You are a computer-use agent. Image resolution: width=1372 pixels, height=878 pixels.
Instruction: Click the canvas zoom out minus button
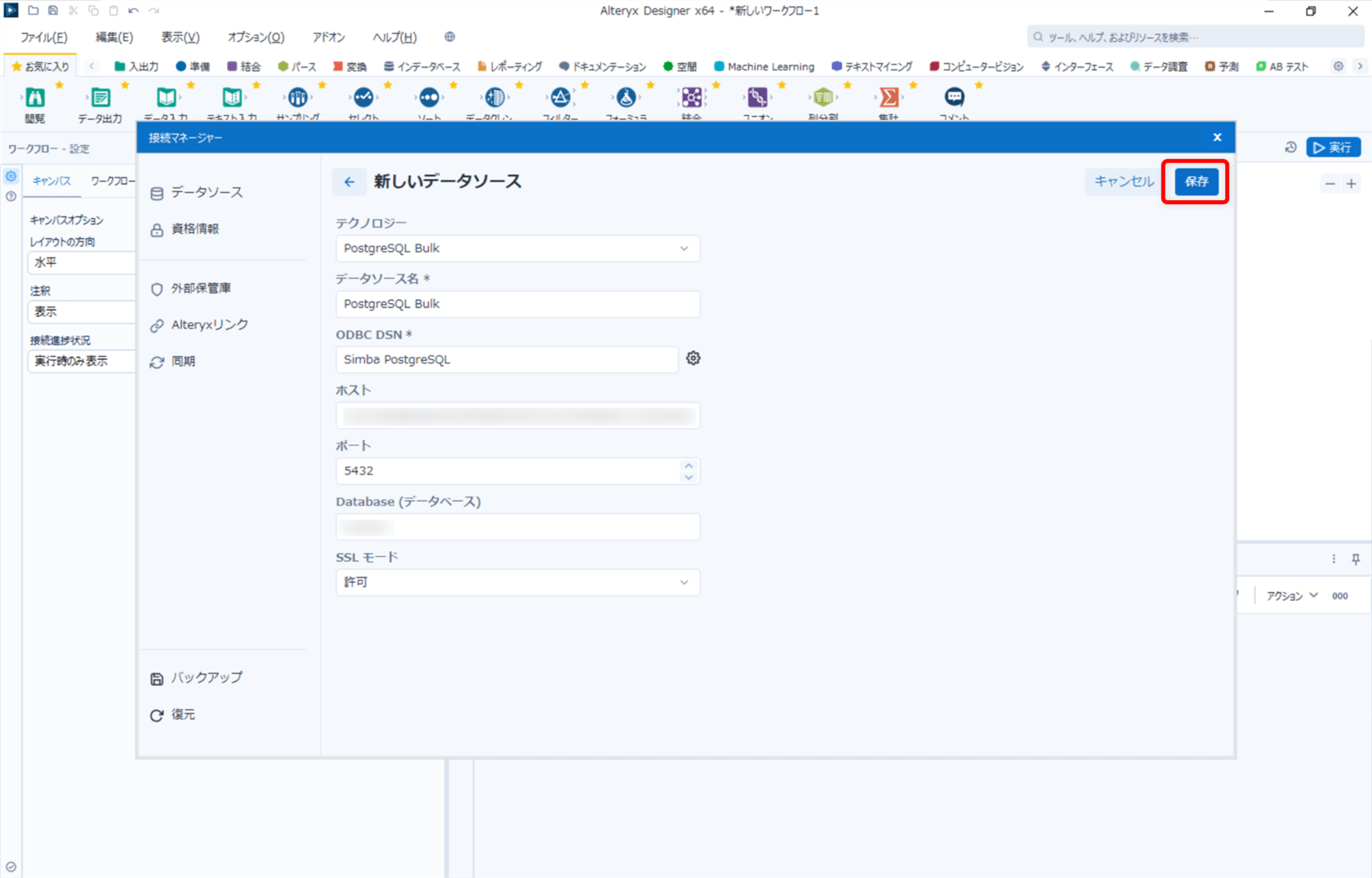click(1330, 184)
